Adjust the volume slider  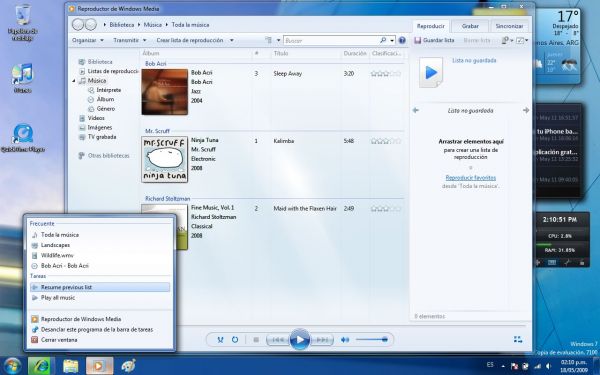(372, 339)
